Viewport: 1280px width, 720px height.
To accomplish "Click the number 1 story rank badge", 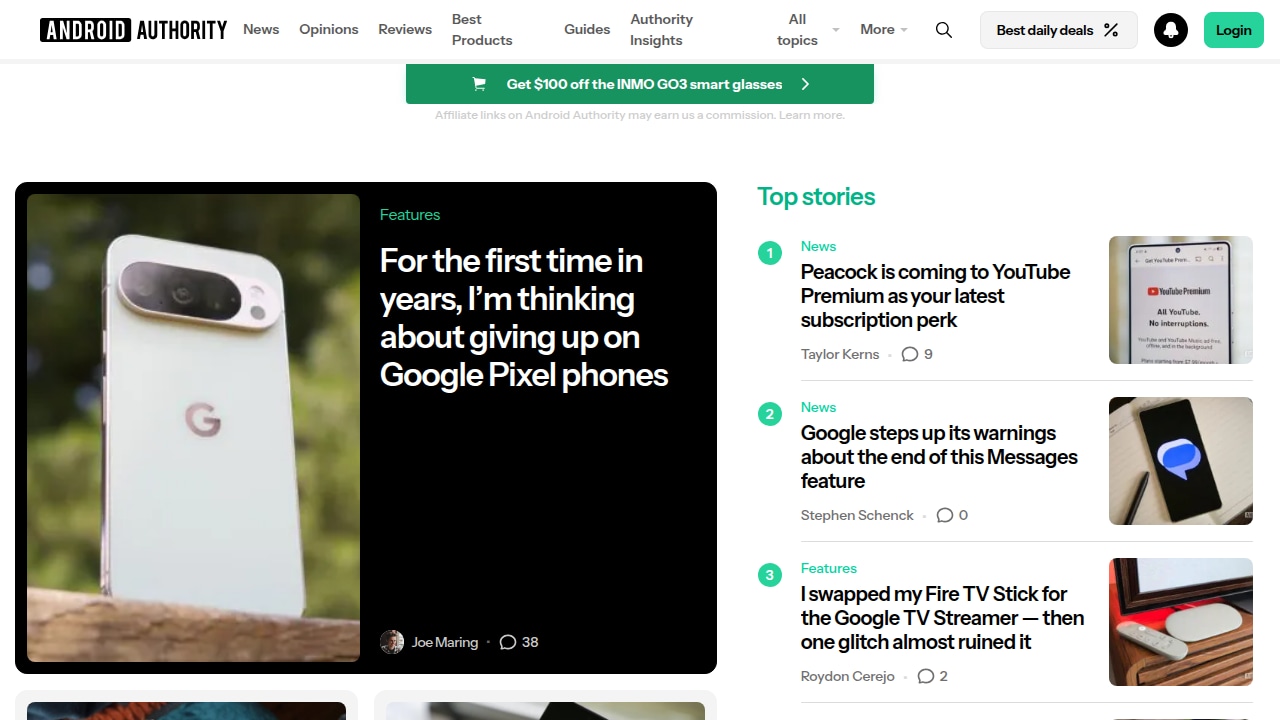I will click(770, 253).
